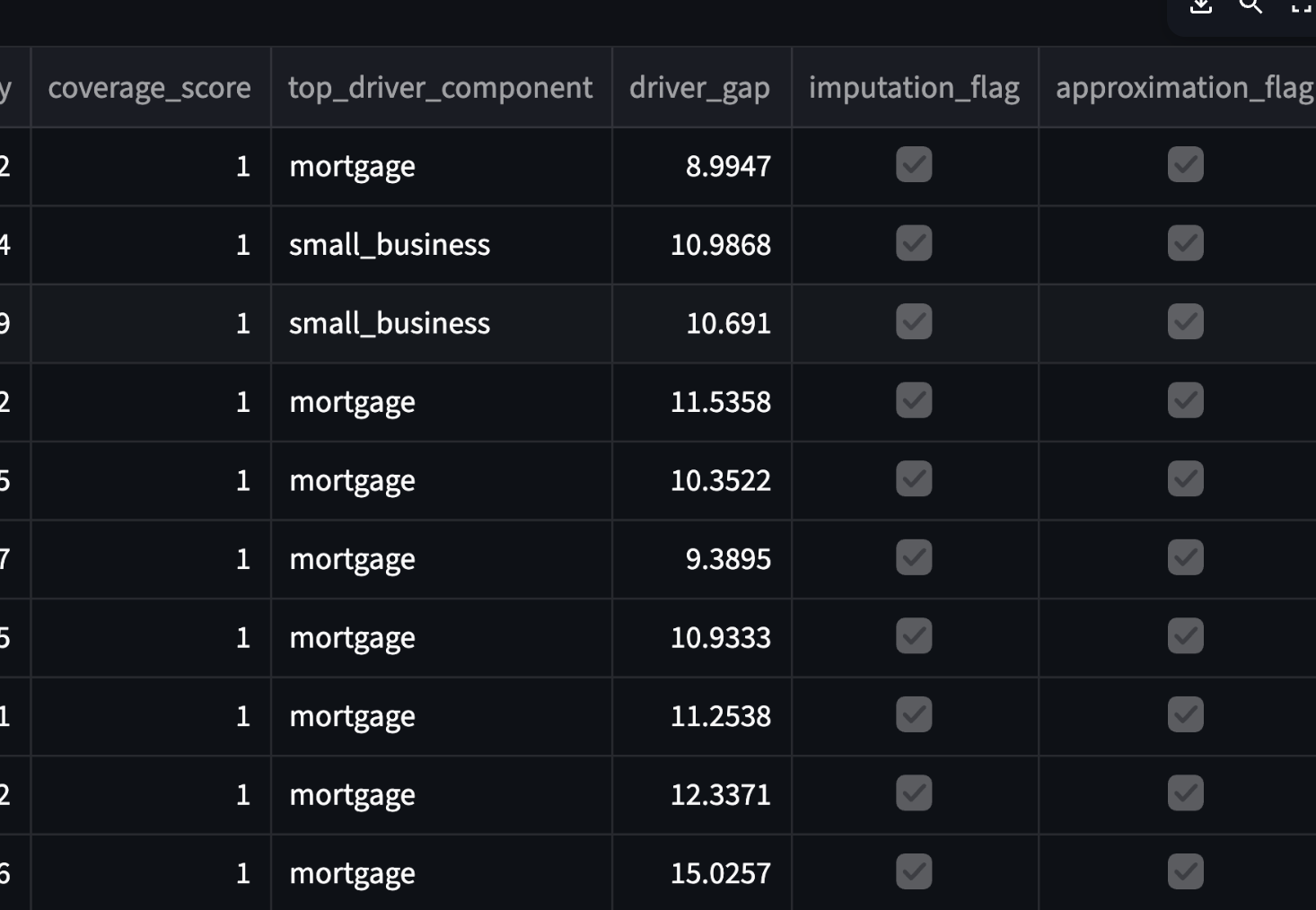Sort by the coverage_score column header
The height and width of the screenshot is (910, 1316).
tap(150, 87)
